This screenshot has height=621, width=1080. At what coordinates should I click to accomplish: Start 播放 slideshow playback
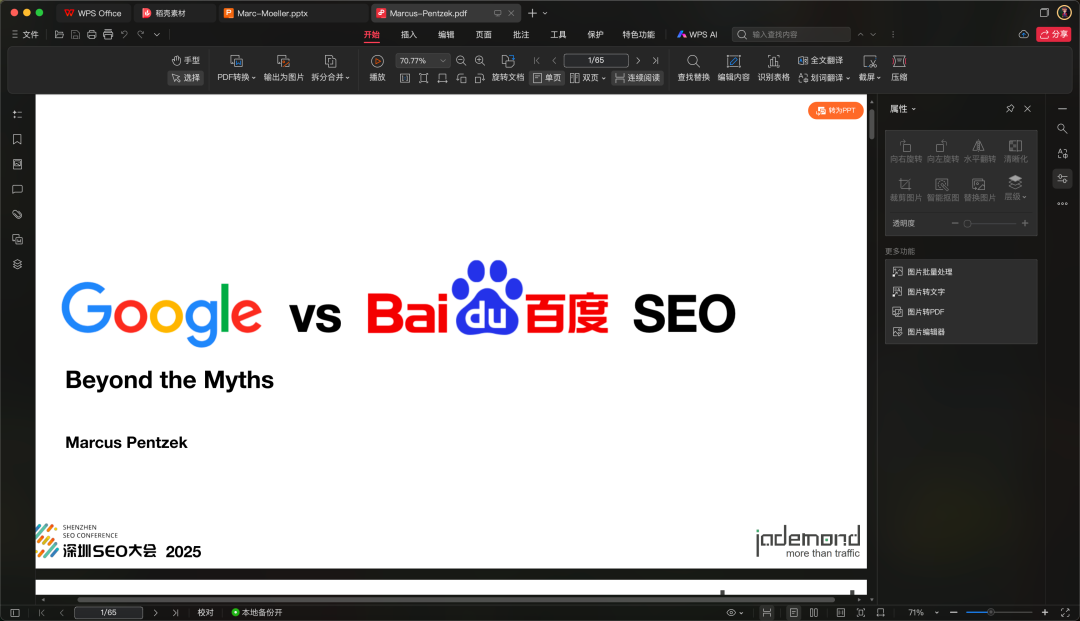[377, 69]
